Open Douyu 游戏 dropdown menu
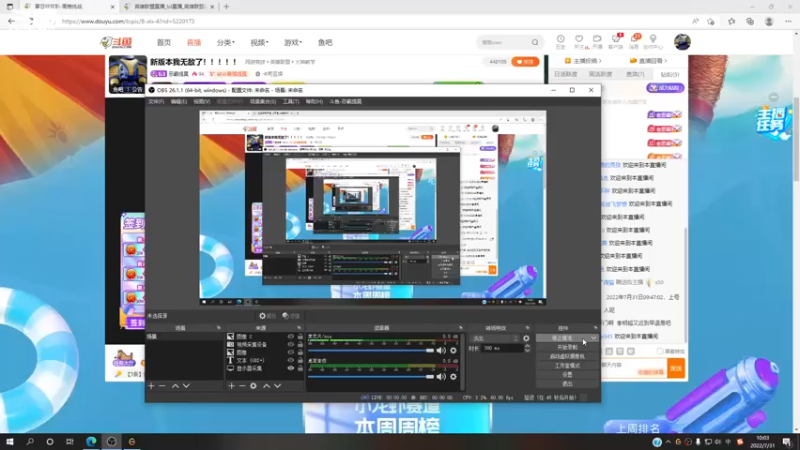 click(293, 42)
